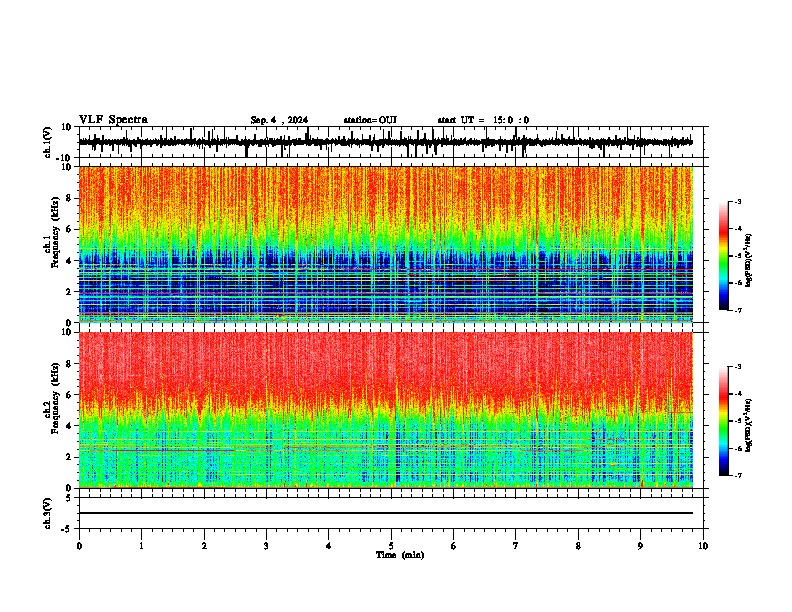Click the "-3" label on ch.1 colorbar

(x=738, y=202)
